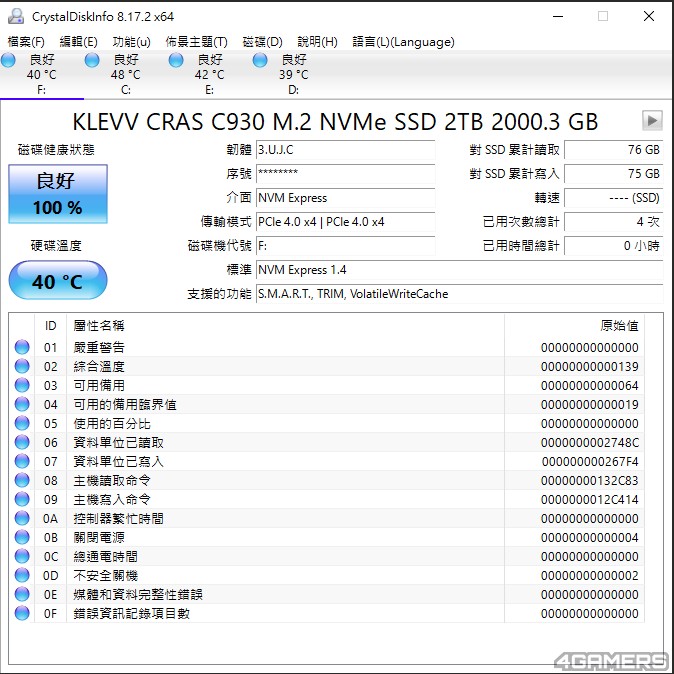The image size is (674, 674).
Task: Click the rotation rate value ---- (SSD)
Action: (613, 198)
